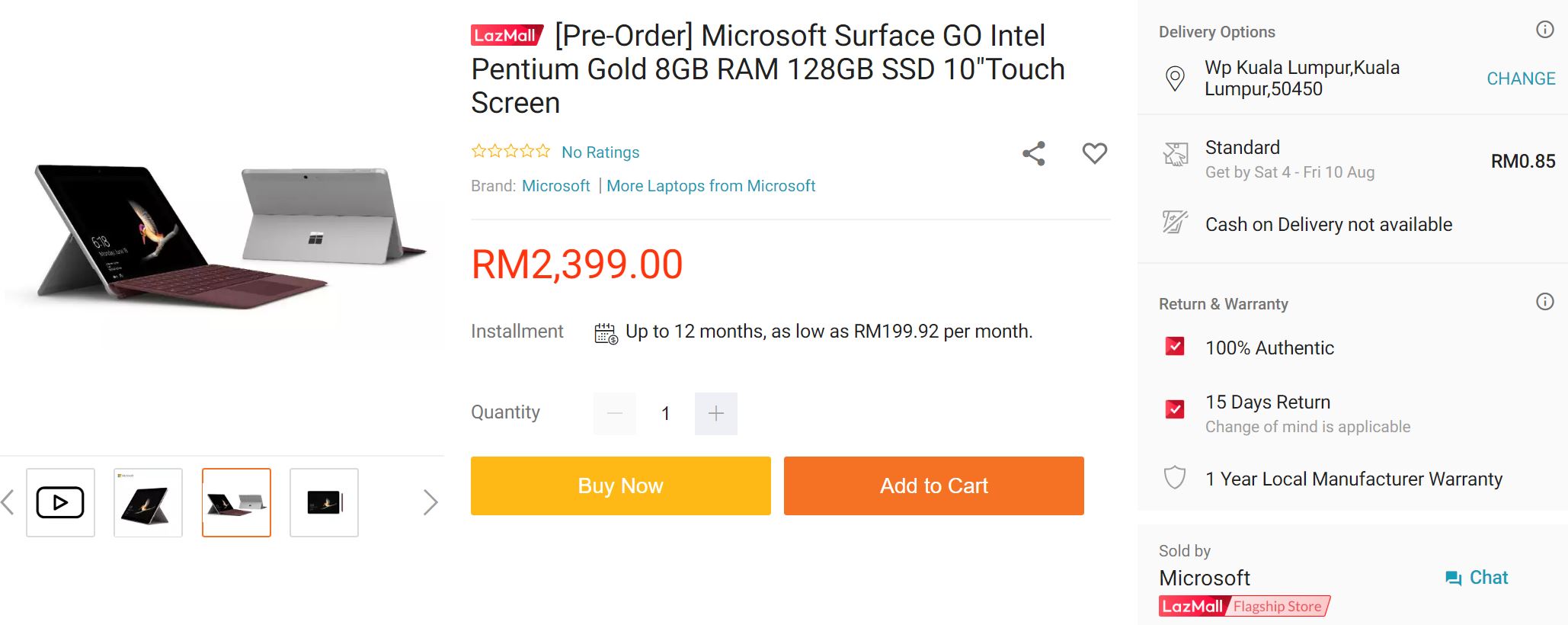Image resolution: width=1568 pixels, height=625 pixels.
Task: Show next thumbnails with right chevron
Action: tap(430, 502)
